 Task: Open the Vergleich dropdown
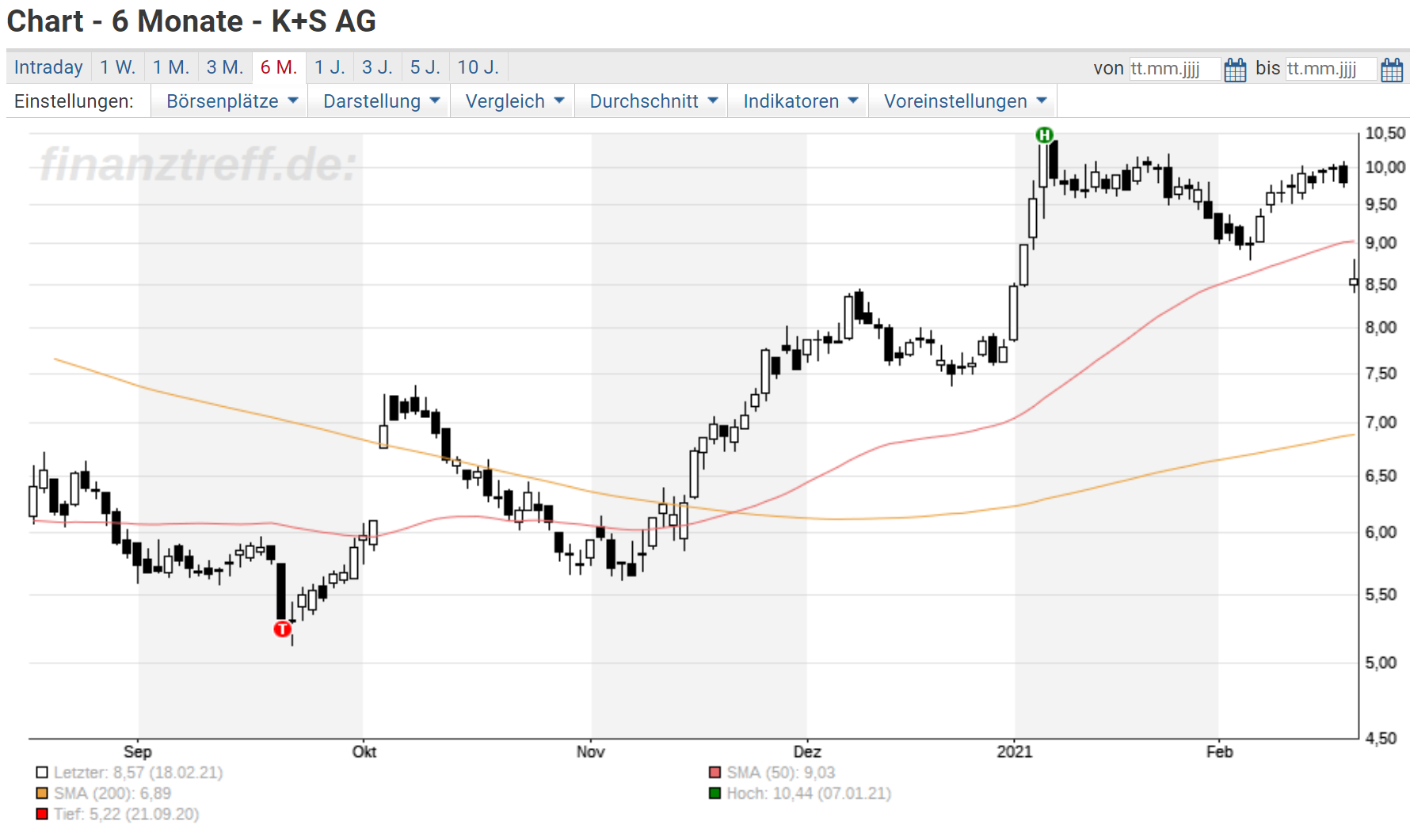click(514, 101)
